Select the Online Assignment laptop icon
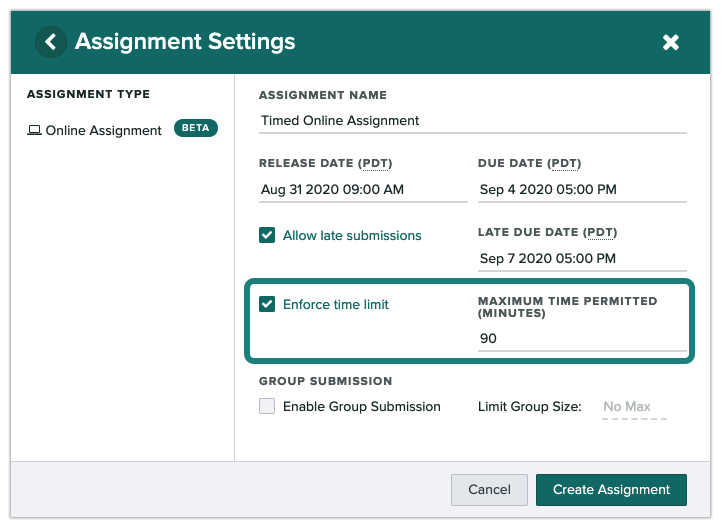 tap(34, 130)
